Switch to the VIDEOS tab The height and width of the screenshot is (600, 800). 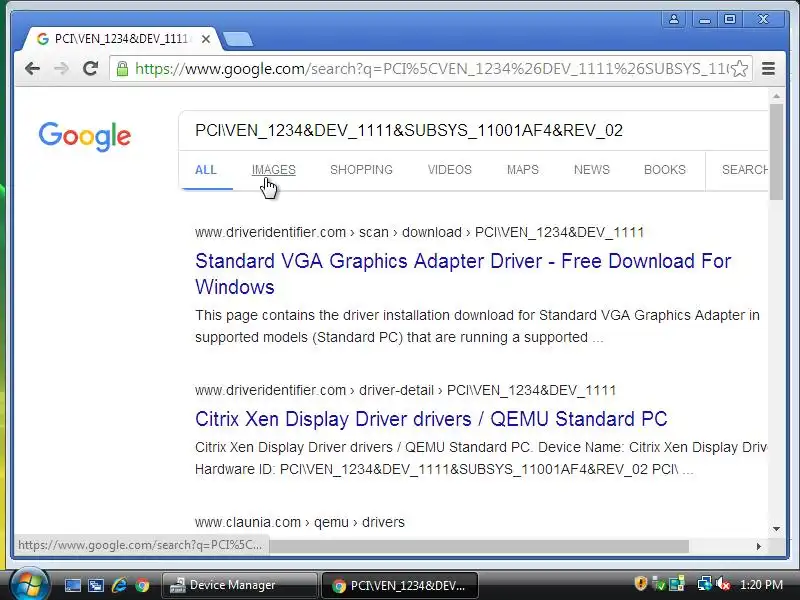(x=449, y=170)
